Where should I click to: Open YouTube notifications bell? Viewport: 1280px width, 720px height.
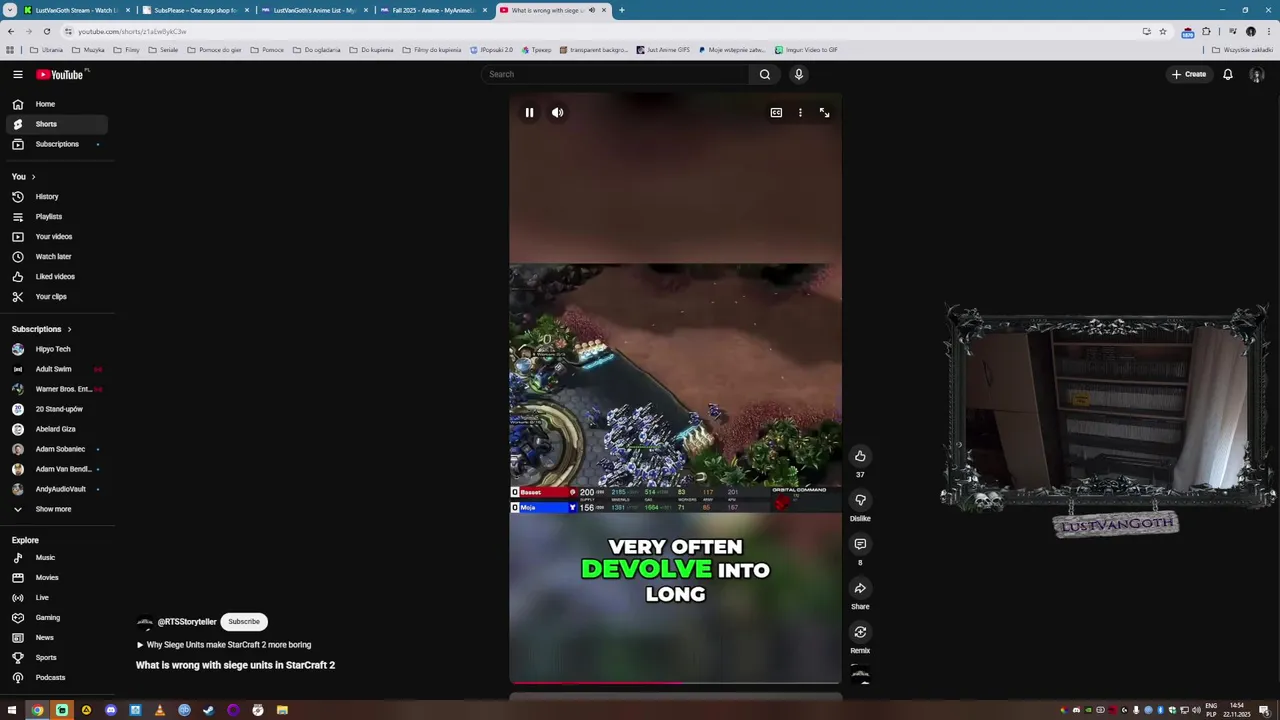[x=1228, y=74]
